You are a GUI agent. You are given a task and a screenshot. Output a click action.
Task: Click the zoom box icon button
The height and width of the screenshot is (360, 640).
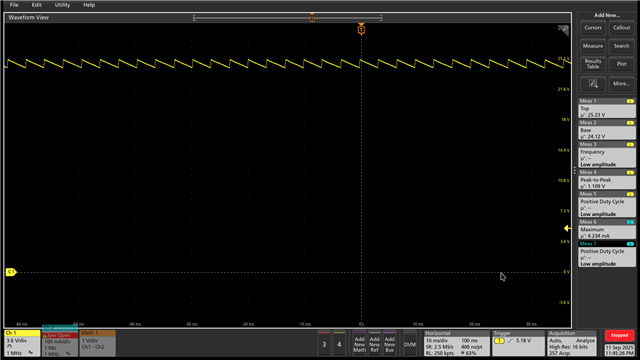pos(593,84)
